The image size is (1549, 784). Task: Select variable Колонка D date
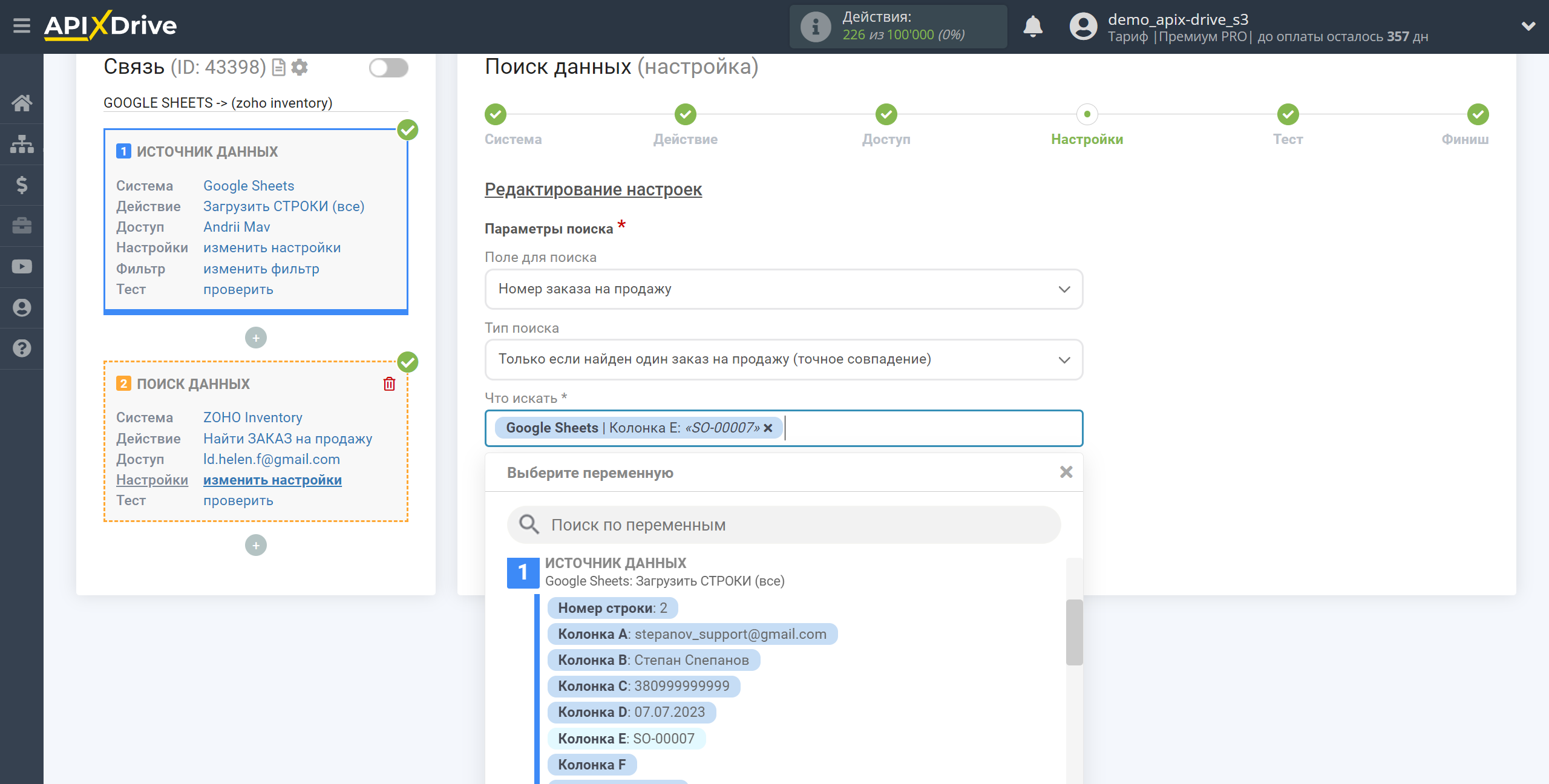(x=632, y=712)
